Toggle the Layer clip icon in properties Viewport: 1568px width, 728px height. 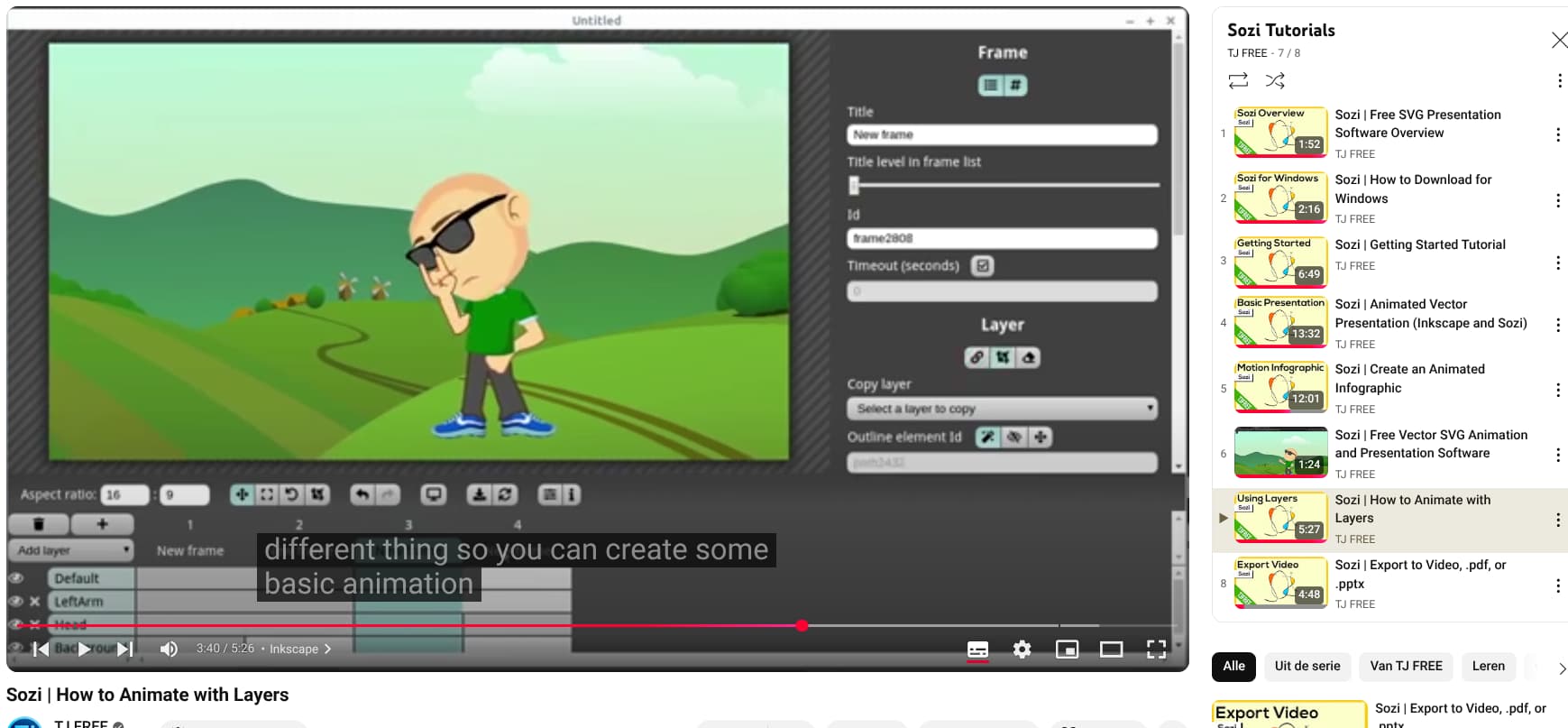(1003, 357)
